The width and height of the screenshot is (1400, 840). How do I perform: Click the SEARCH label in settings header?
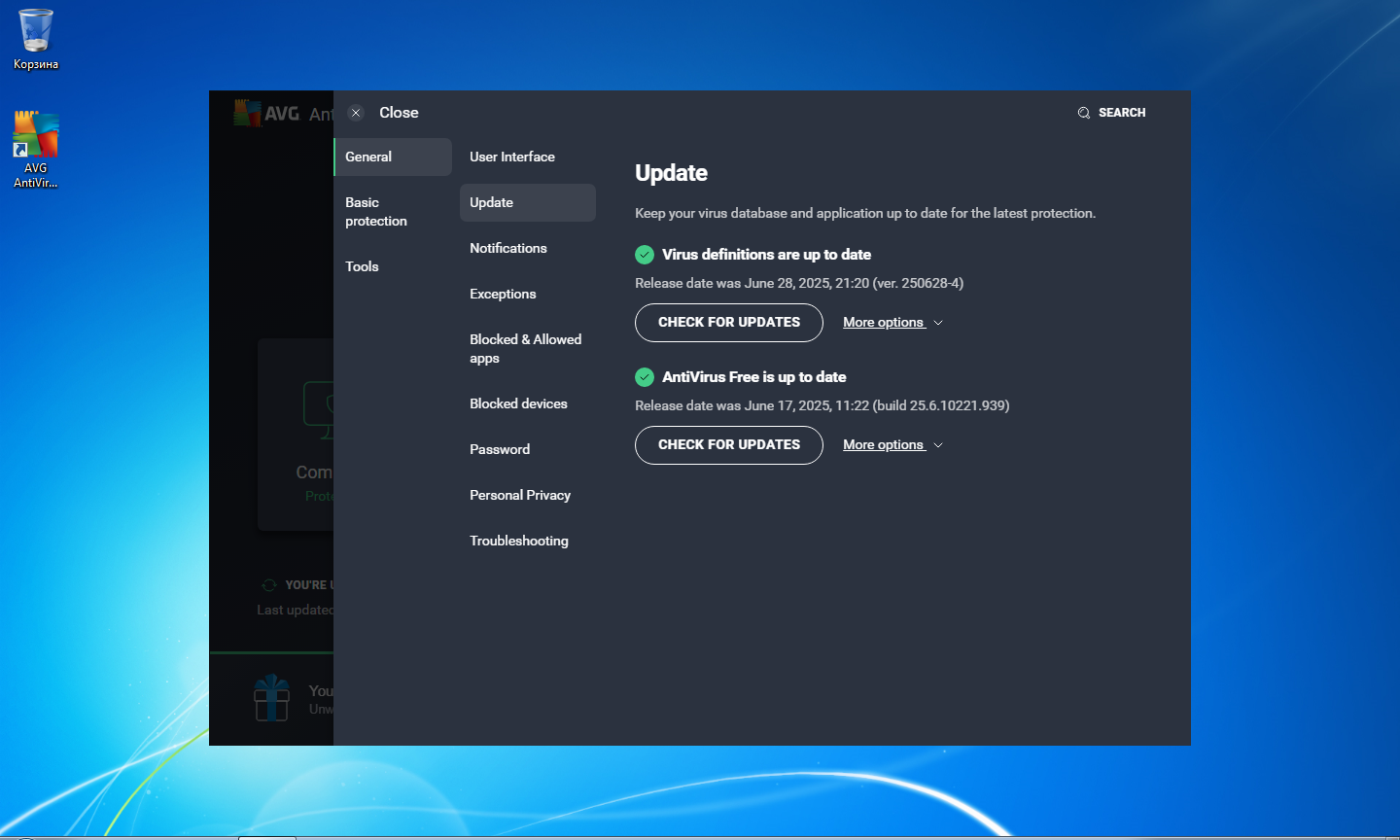1122,113
